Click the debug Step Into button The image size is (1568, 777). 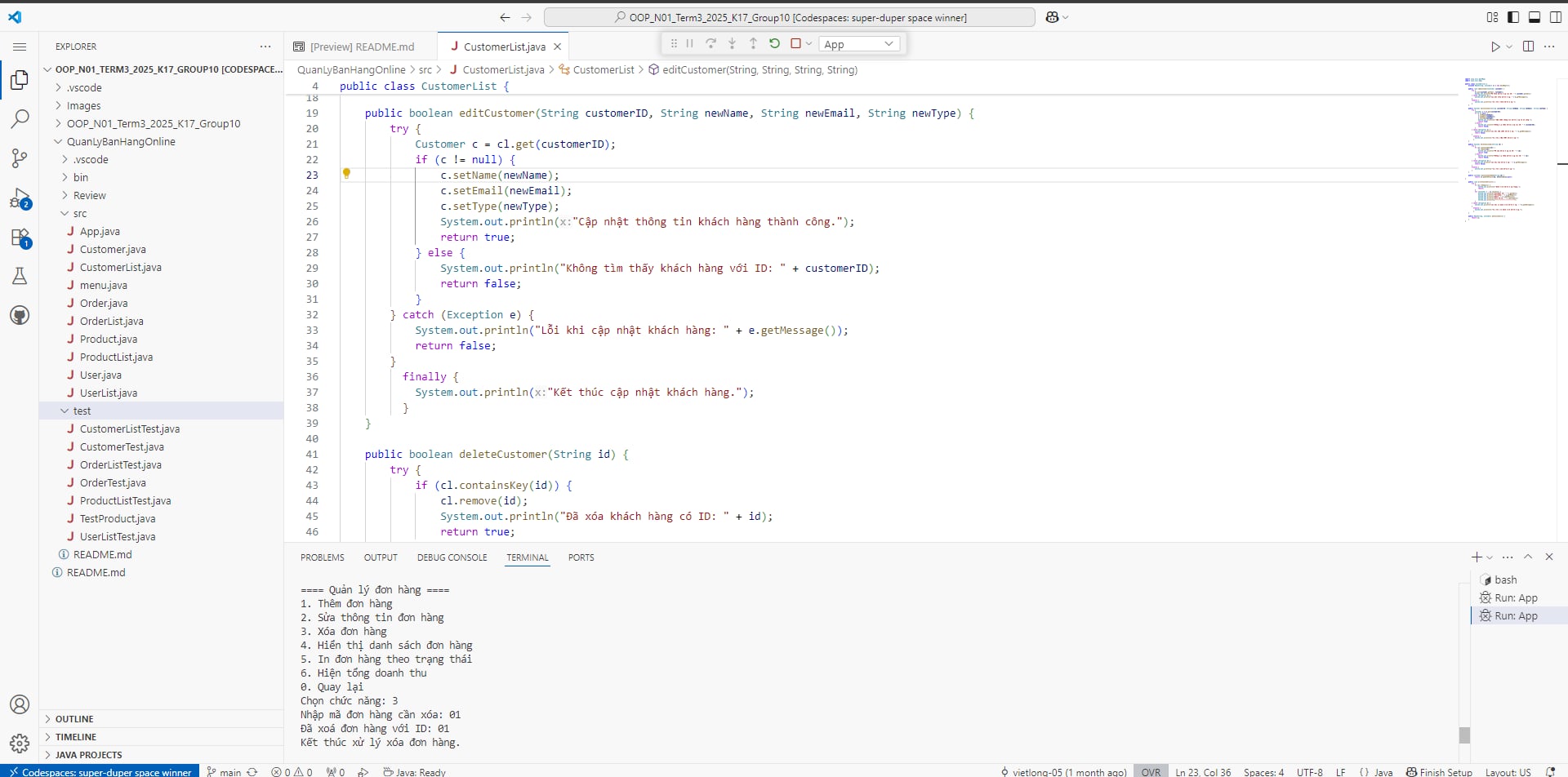tap(732, 43)
